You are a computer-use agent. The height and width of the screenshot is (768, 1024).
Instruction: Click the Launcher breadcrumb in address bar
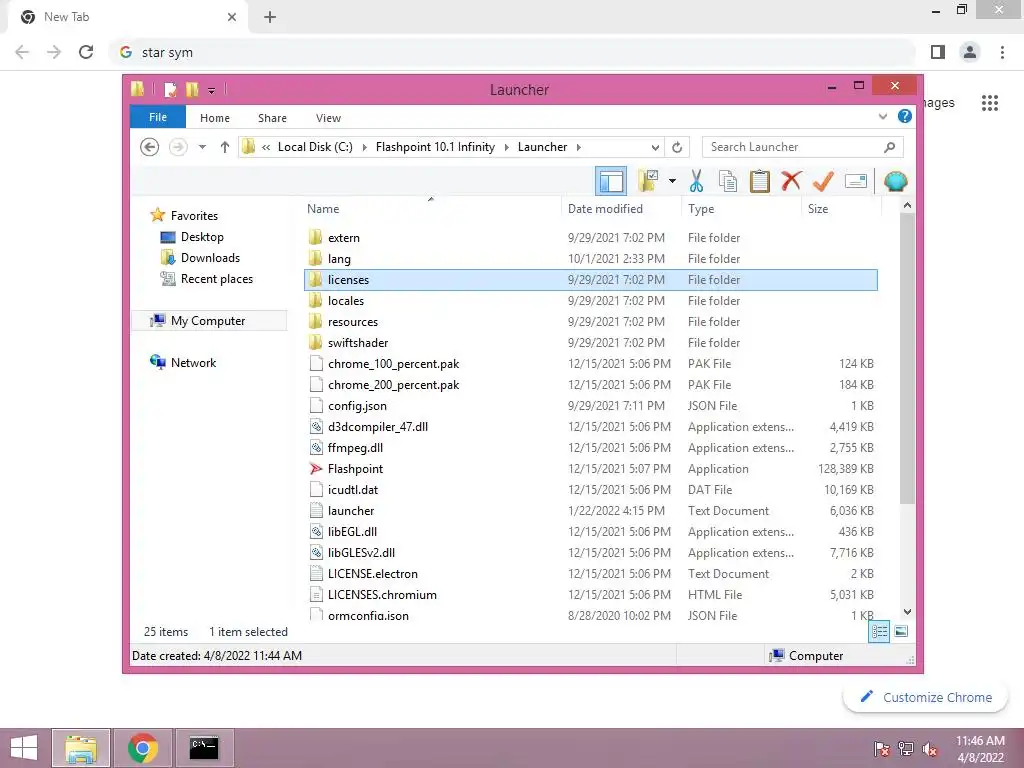(x=542, y=147)
